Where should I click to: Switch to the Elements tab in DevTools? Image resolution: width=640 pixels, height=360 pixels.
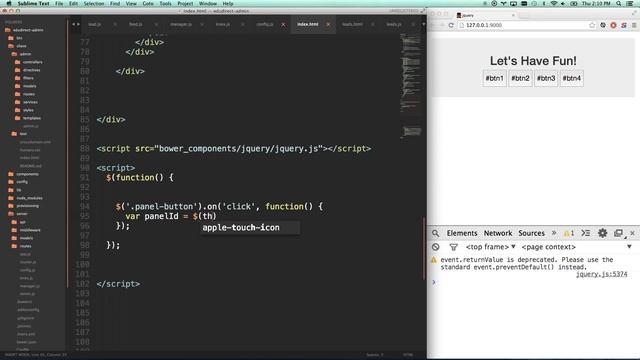(x=462, y=233)
